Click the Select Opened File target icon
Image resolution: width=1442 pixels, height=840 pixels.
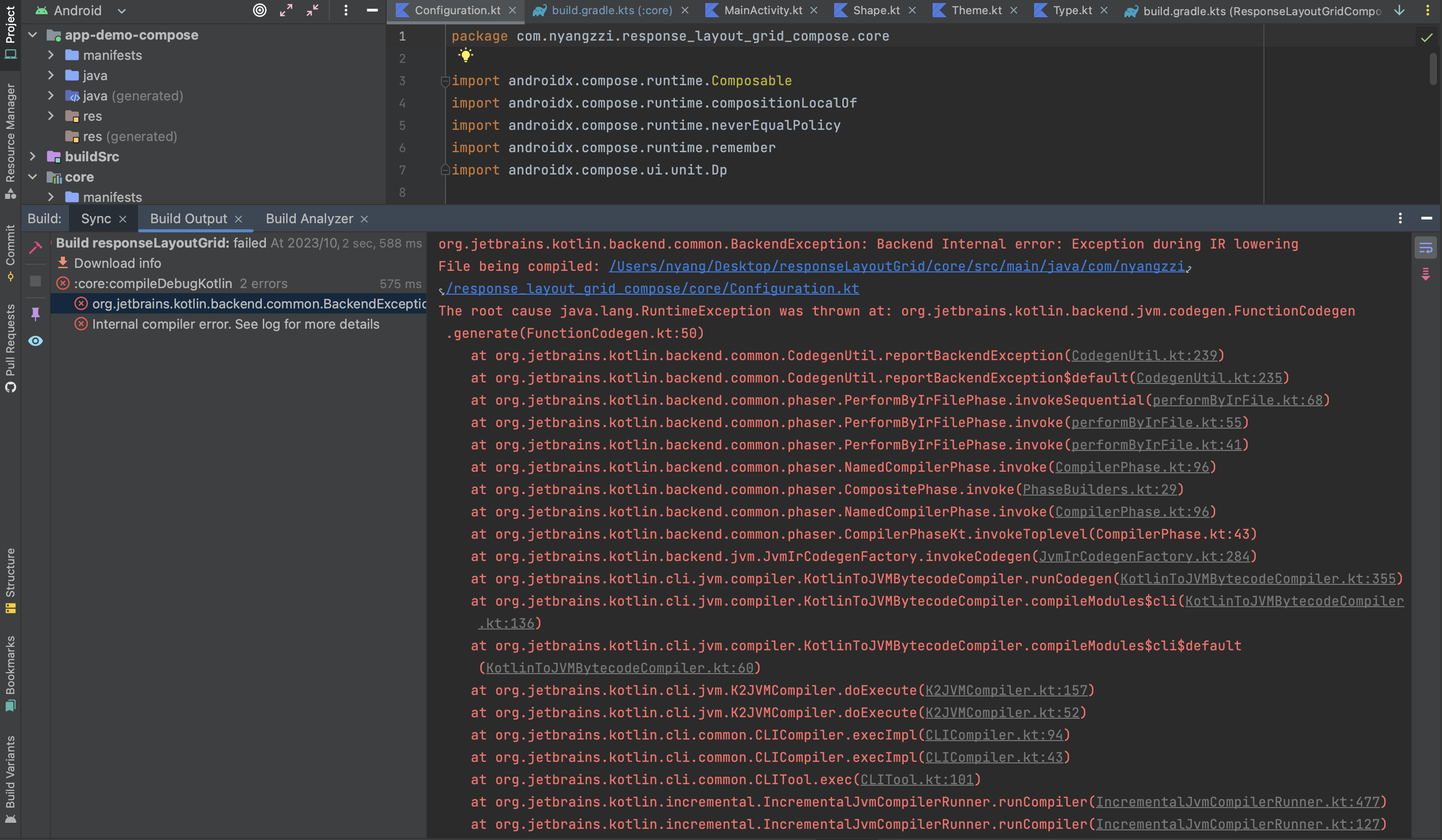259,10
